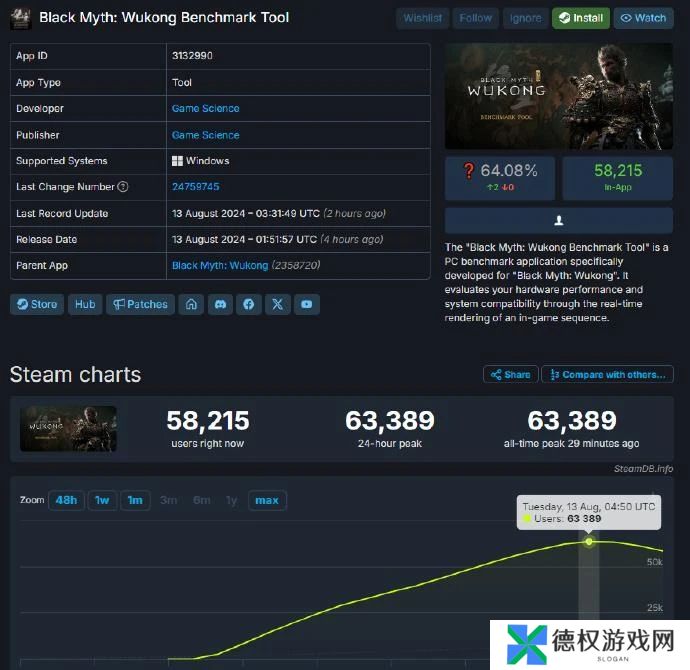Toggle Wishlist for this app

422,18
